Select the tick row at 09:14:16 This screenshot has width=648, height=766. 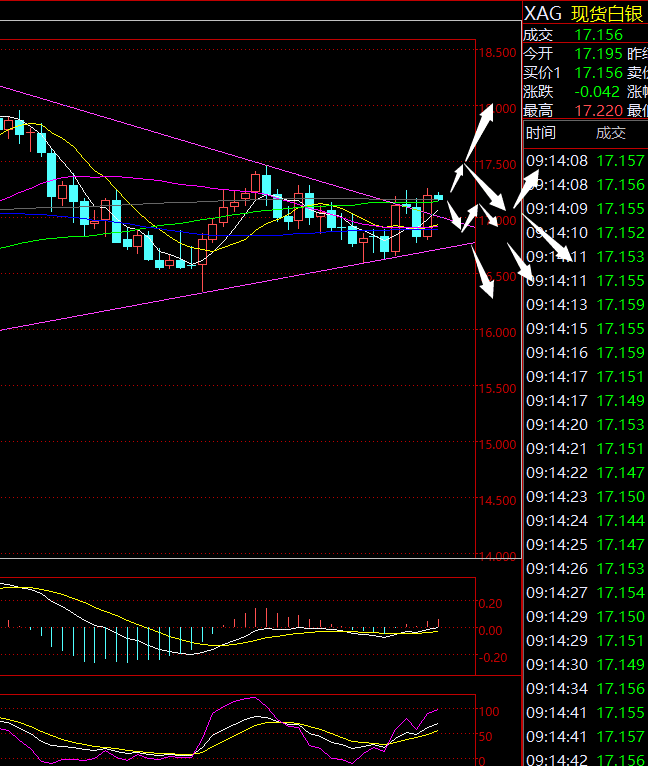(x=585, y=352)
